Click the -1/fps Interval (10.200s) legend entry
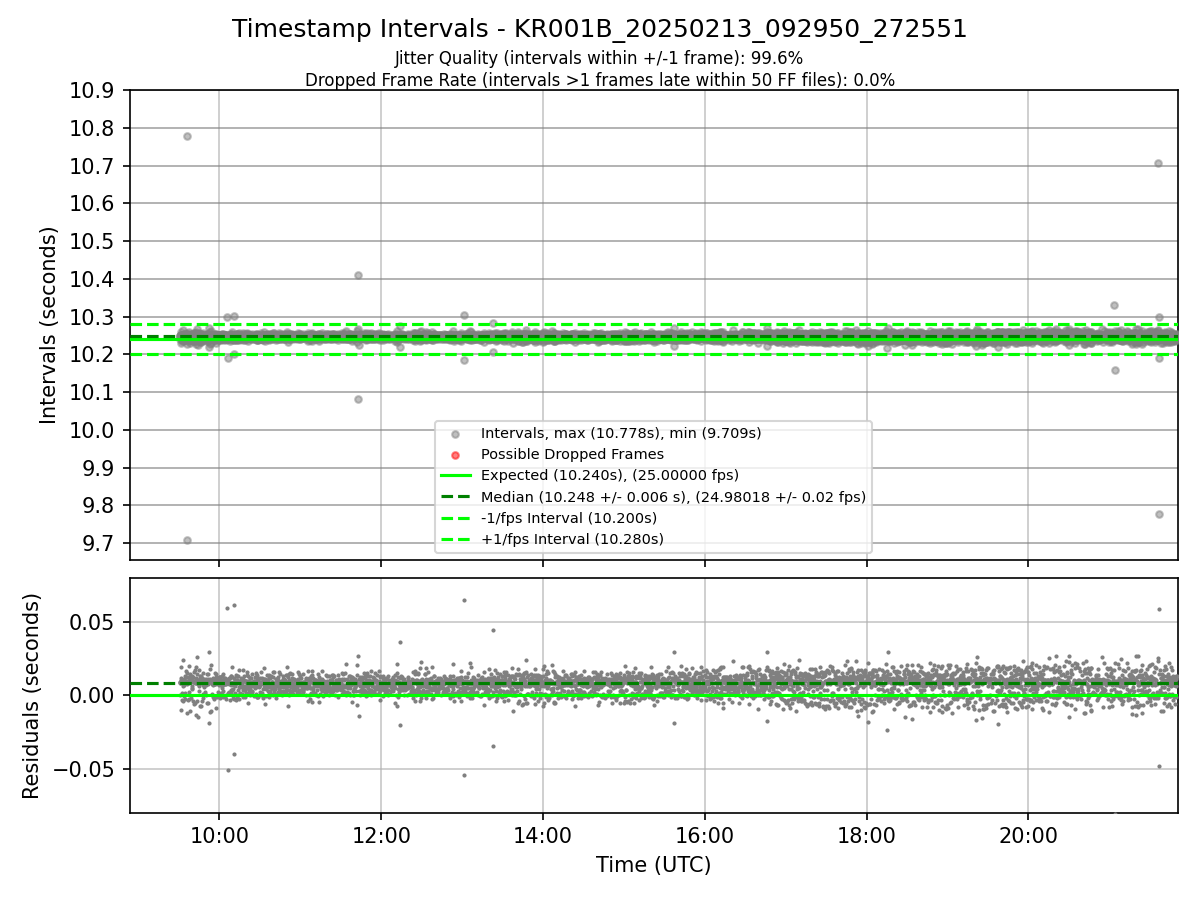The height and width of the screenshot is (900, 1200). click(569, 518)
